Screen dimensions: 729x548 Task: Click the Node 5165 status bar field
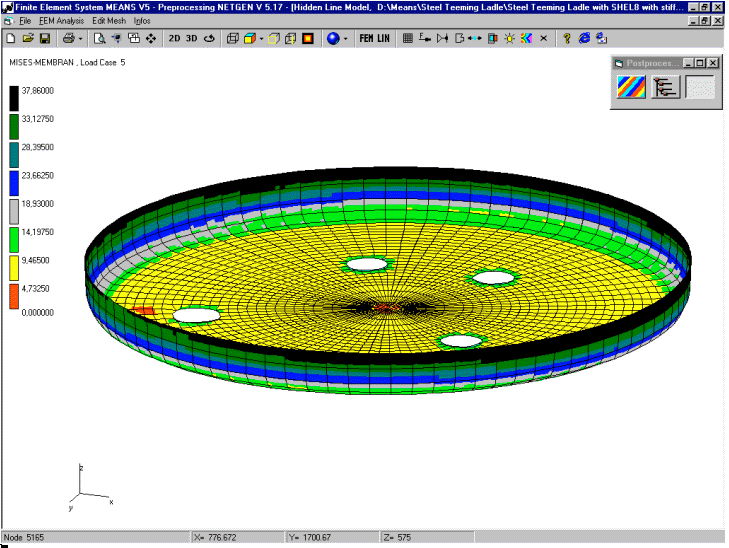[x=96, y=537]
